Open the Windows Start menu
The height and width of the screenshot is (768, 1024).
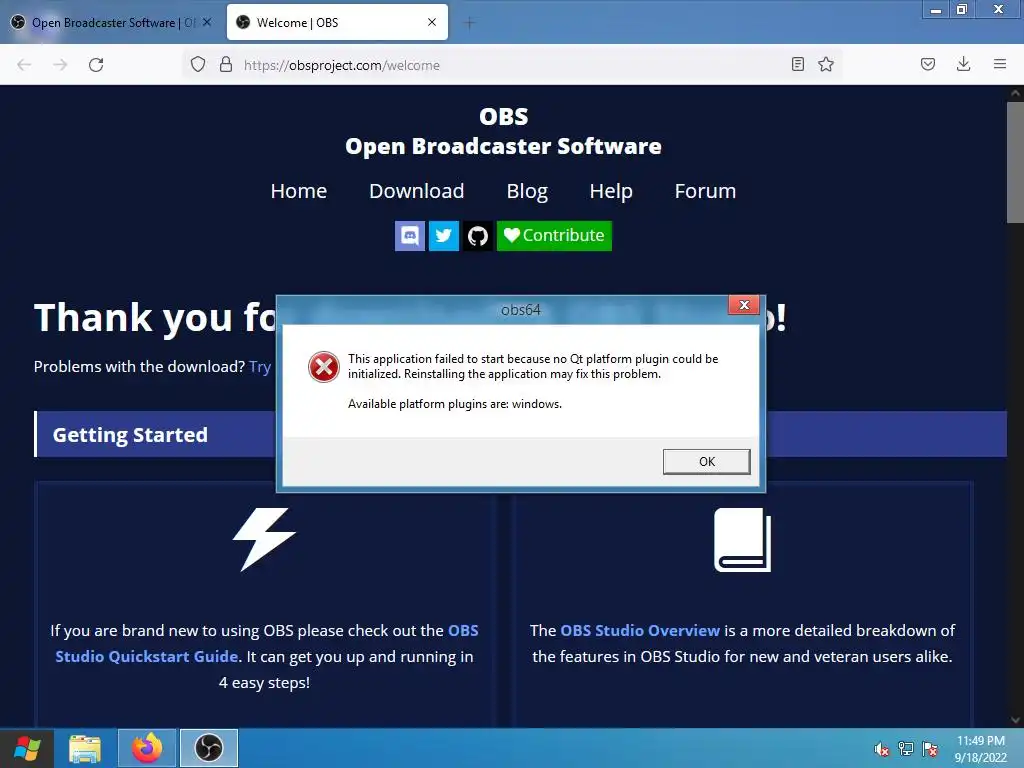pos(27,748)
